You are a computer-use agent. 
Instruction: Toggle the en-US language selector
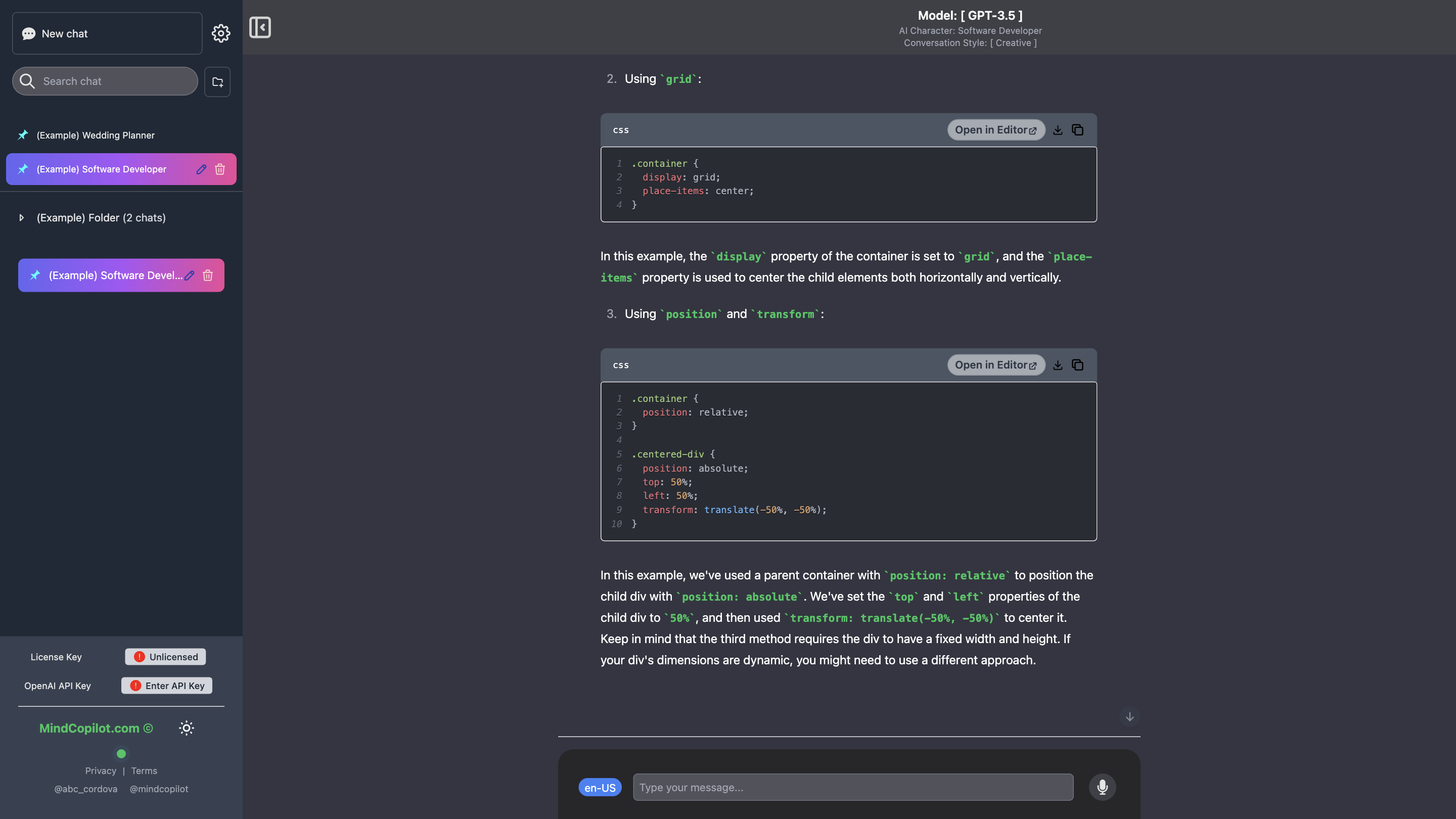click(x=600, y=787)
